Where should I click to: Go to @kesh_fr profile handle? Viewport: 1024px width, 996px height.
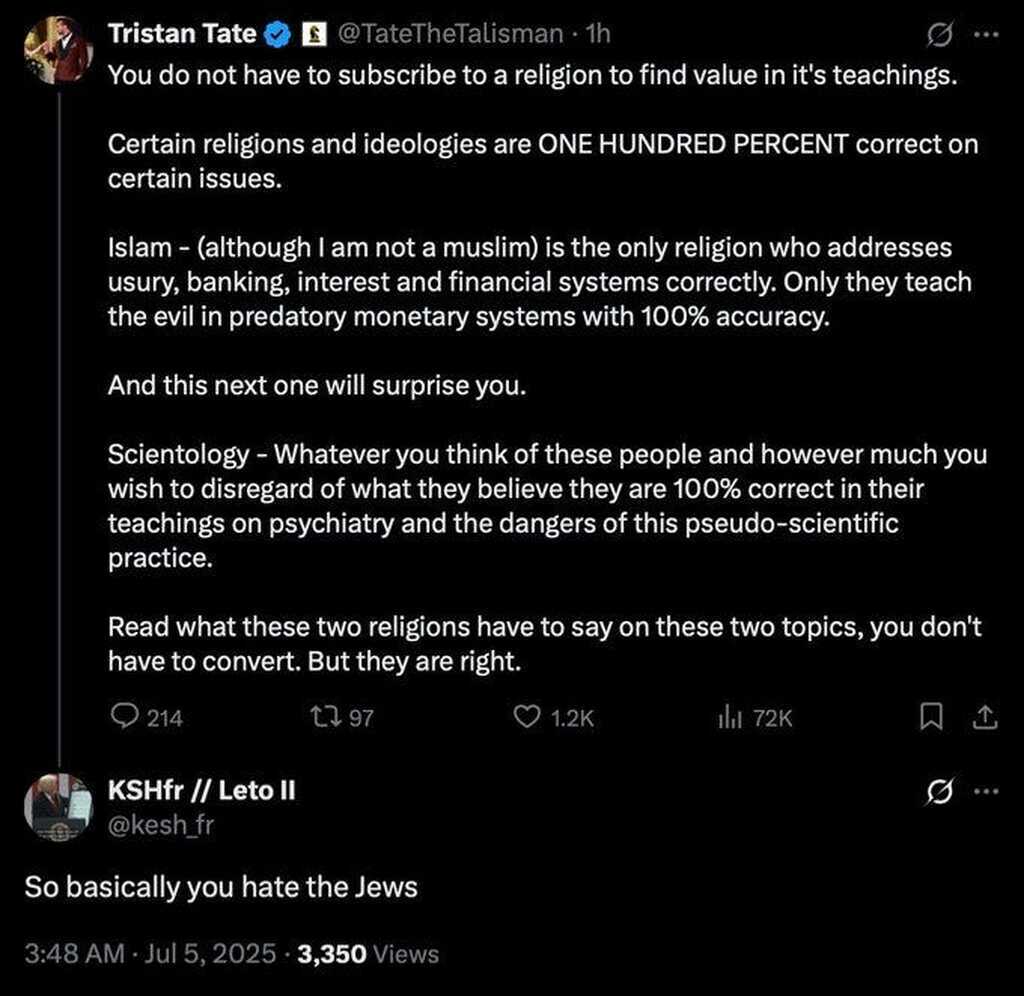160,824
